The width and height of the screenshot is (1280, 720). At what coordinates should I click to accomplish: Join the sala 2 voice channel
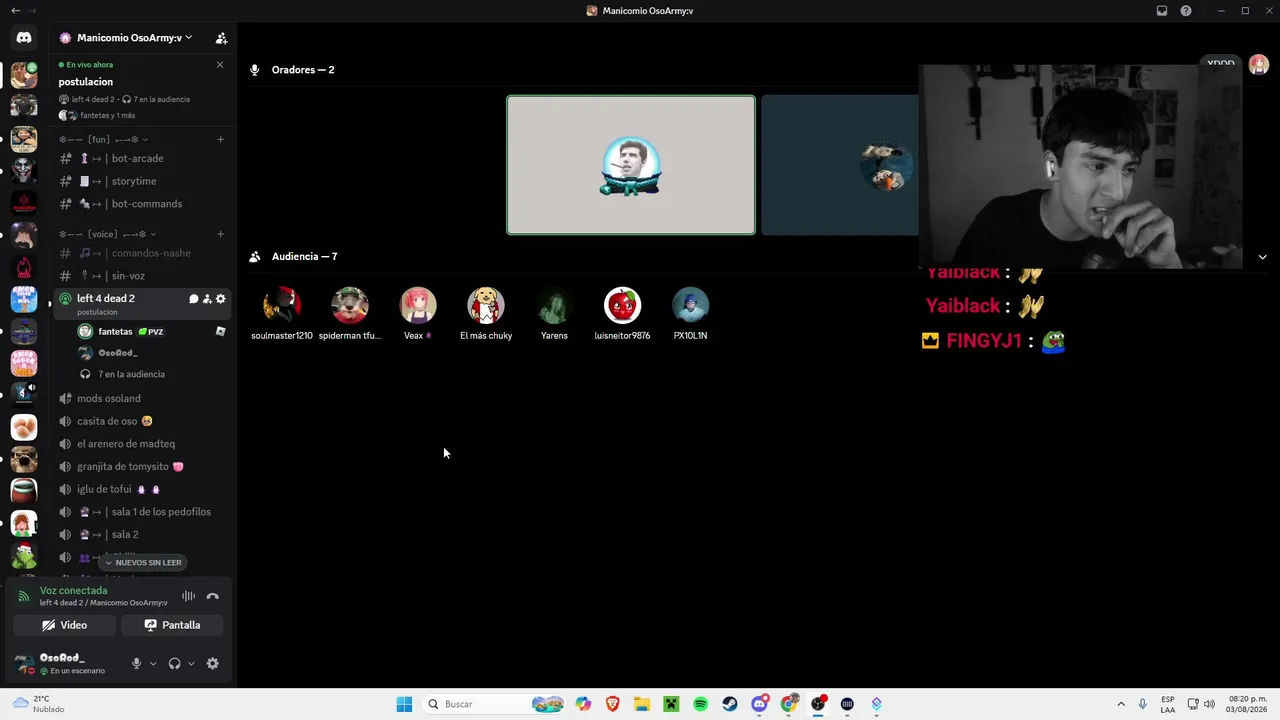(140, 534)
